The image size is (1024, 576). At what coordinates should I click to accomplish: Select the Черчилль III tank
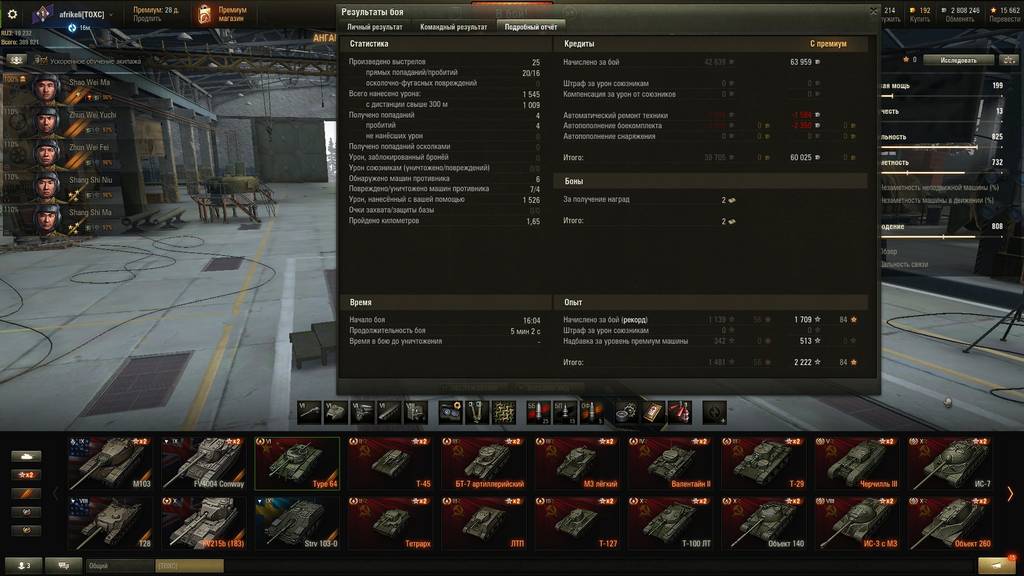click(857, 463)
